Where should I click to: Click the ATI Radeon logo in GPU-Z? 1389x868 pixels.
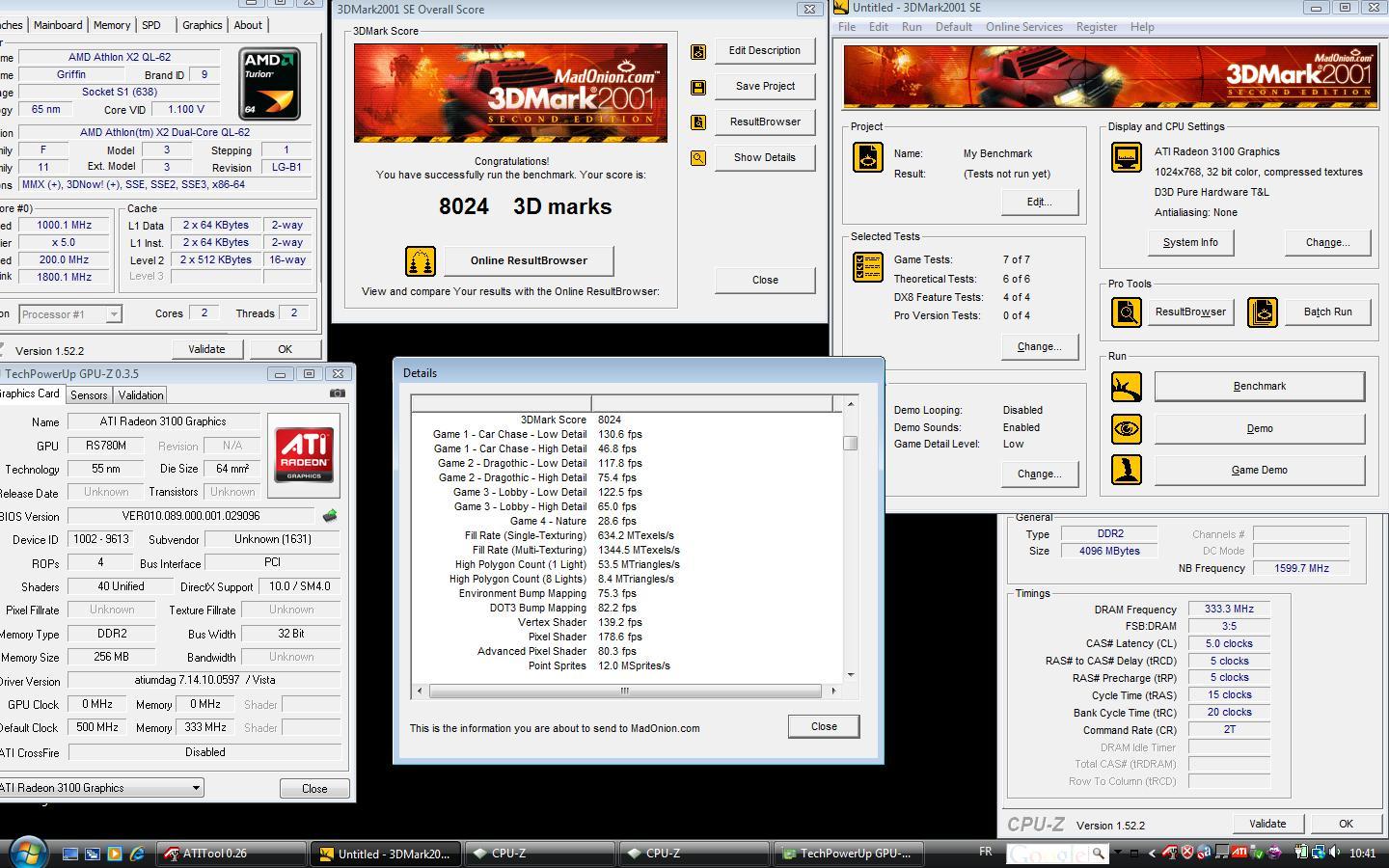pos(305,454)
